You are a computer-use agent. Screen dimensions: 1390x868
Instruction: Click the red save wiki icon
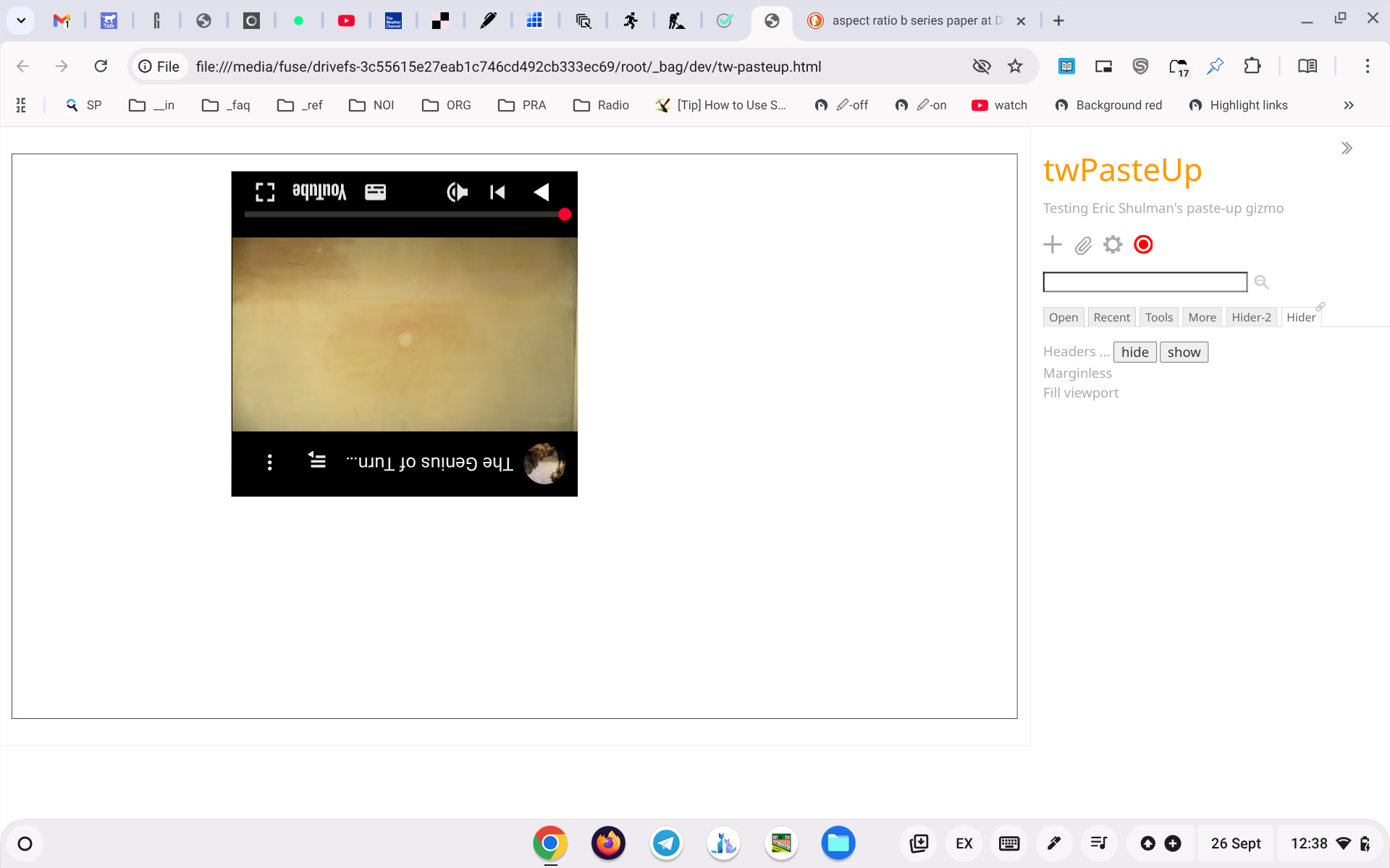point(1143,245)
